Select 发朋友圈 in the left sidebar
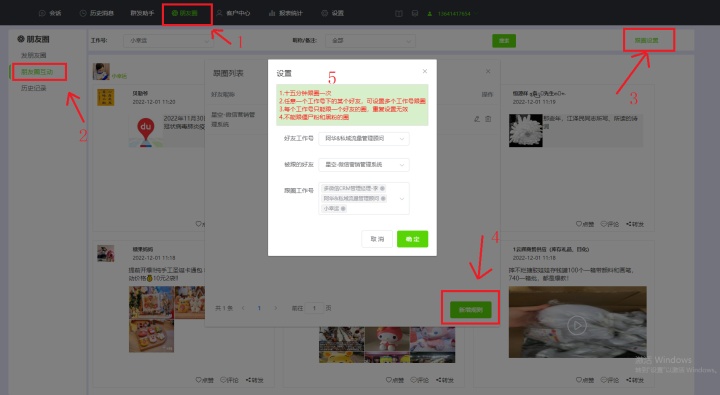 (x=34, y=56)
